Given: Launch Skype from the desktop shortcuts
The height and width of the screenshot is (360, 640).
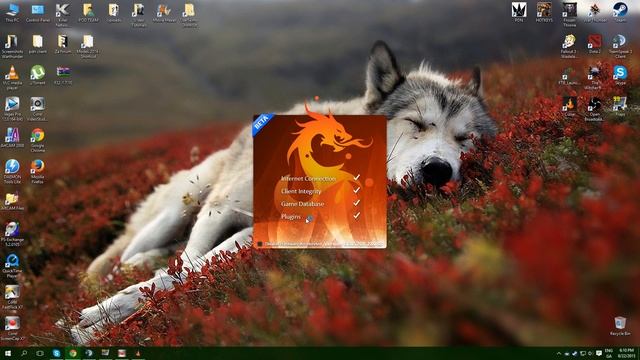Looking at the screenshot, I should click(x=620, y=75).
